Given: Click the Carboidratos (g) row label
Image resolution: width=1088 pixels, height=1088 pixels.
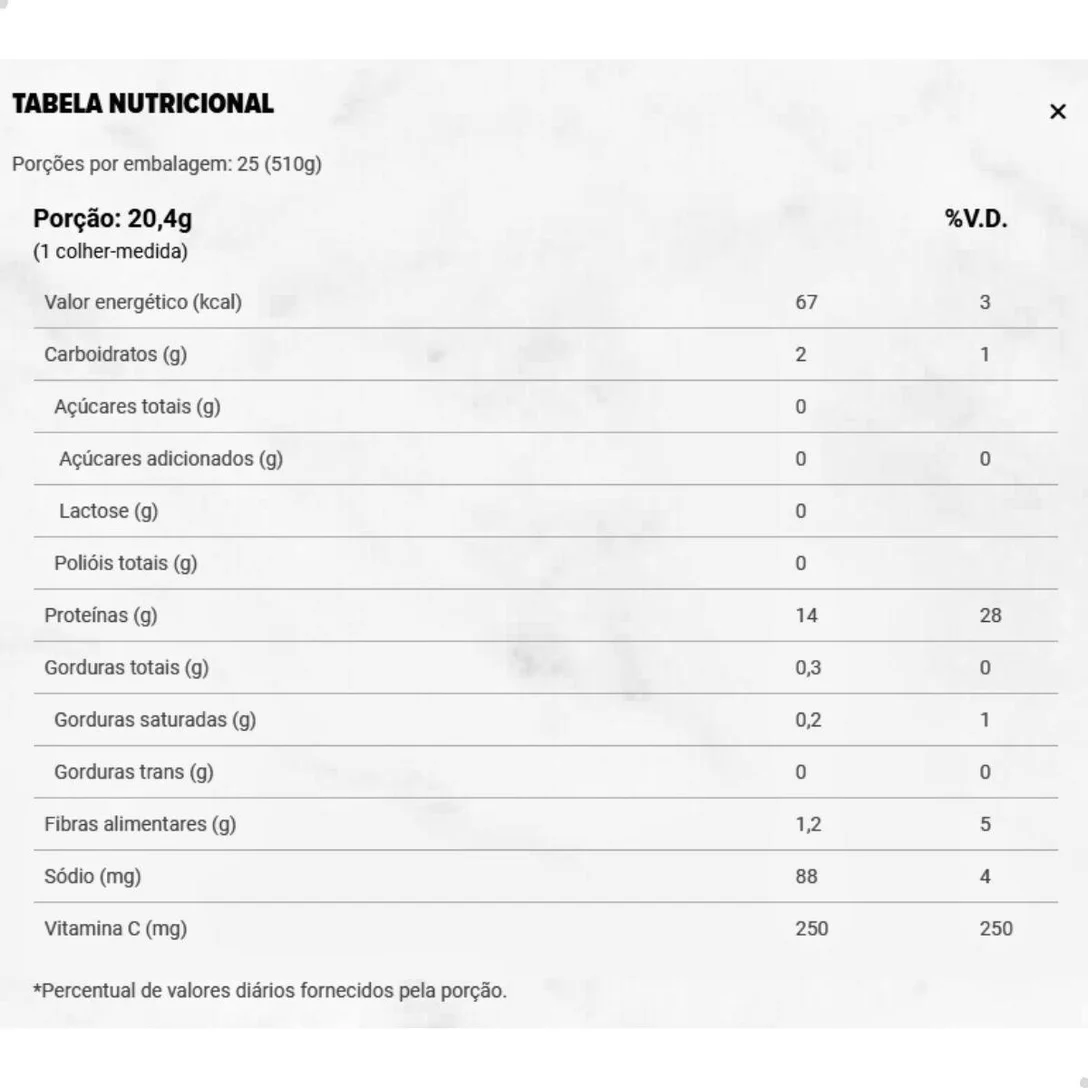Looking at the screenshot, I should [x=115, y=354].
